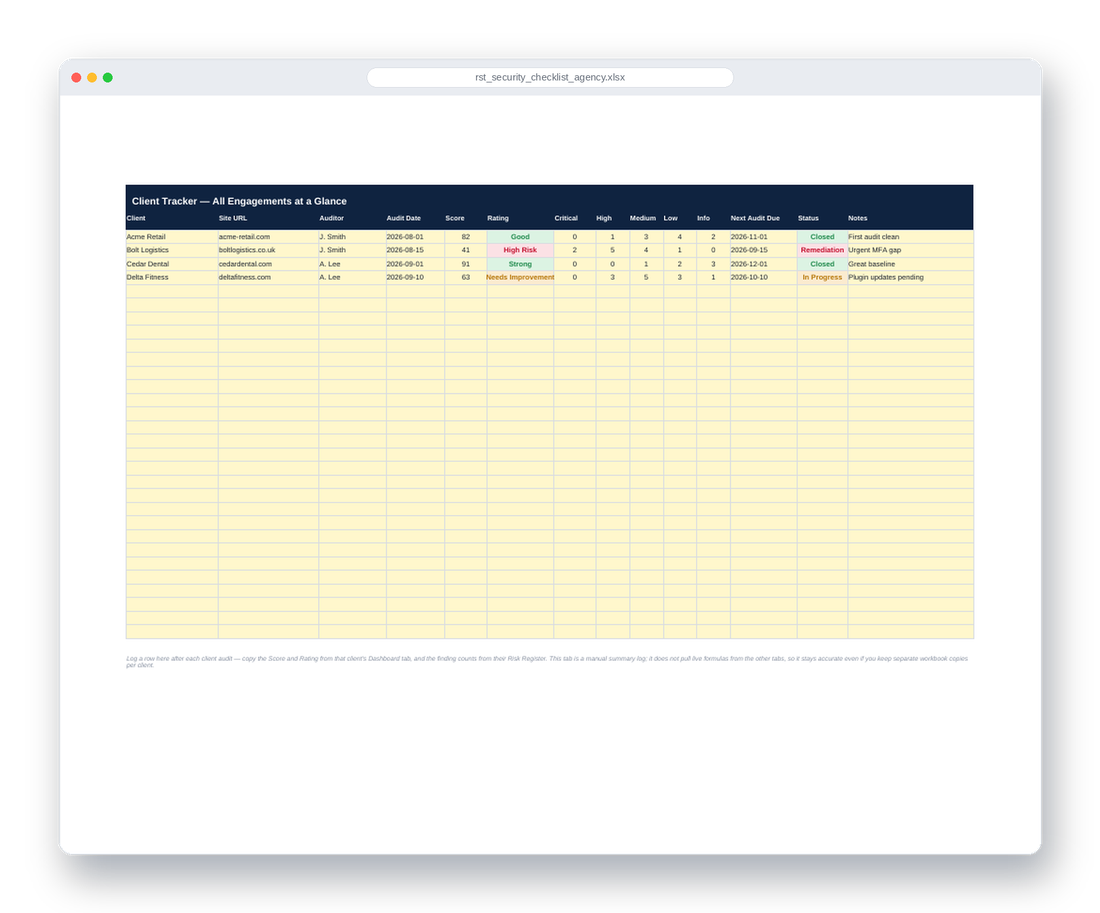The height and width of the screenshot is (913, 1100).
Task: Click the rst_security_checklist_agency.xlsx title field
Action: (x=550, y=77)
